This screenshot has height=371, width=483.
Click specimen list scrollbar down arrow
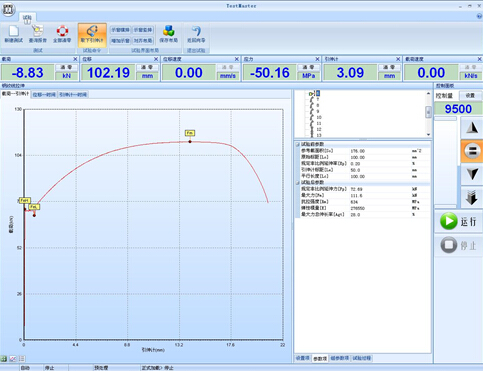[428, 135]
